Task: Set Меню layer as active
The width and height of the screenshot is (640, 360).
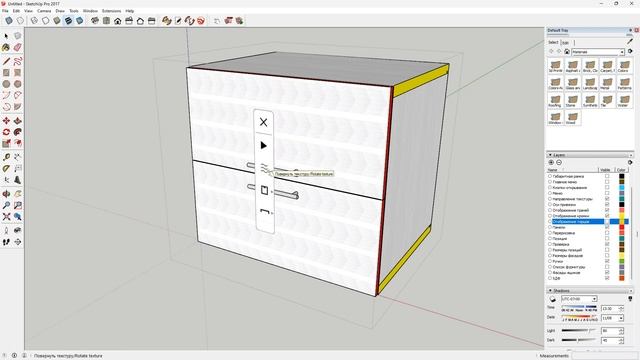Action: [550, 193]
